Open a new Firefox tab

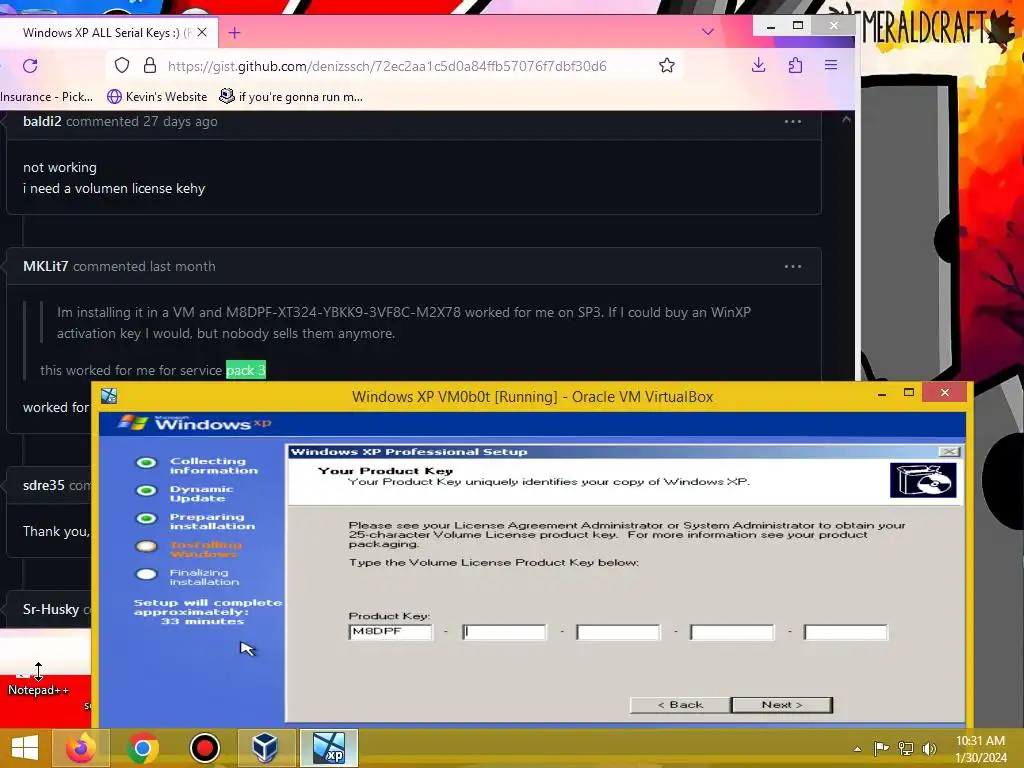coord(234,32)
